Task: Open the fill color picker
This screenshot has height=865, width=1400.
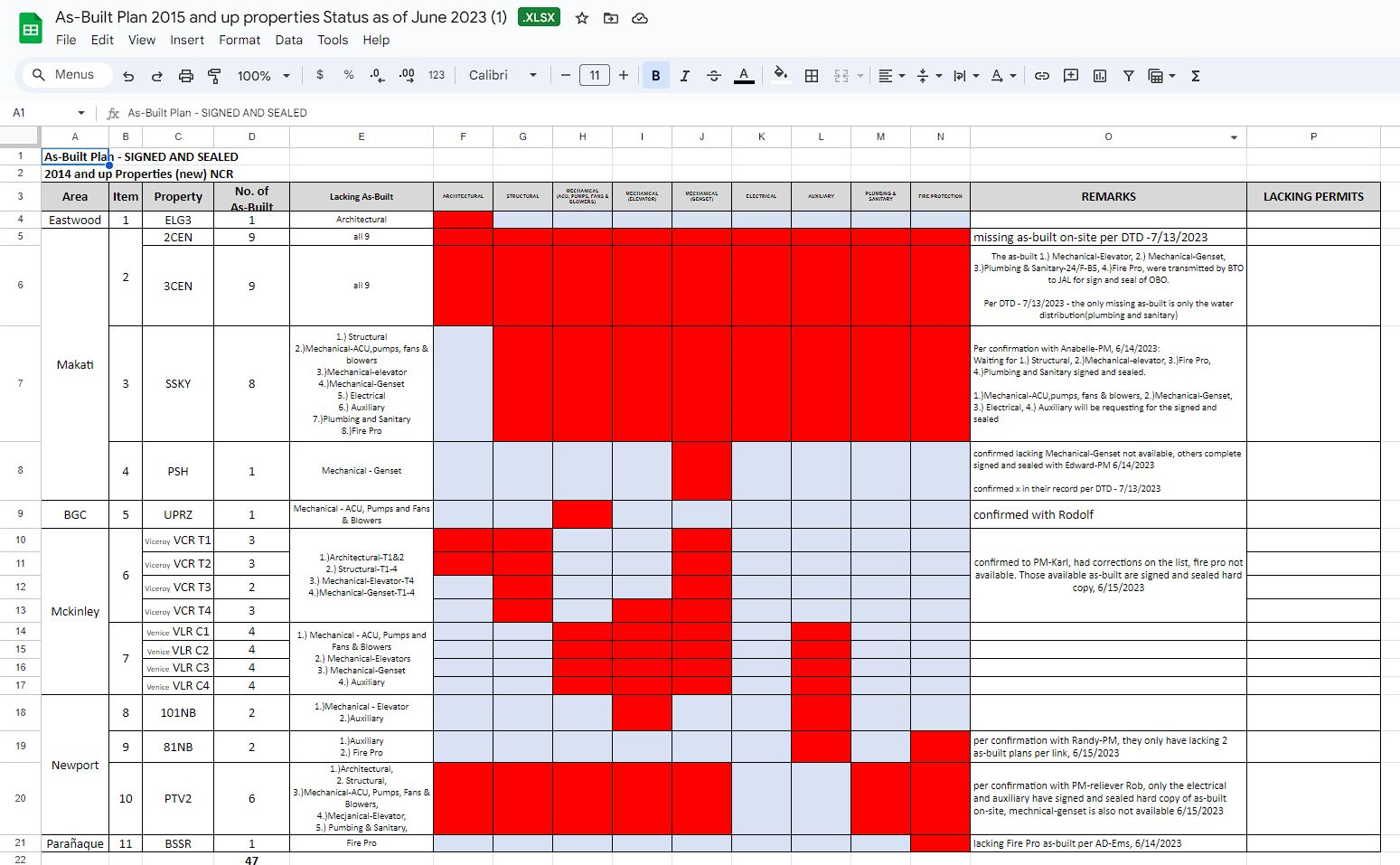Action: [781, 76]
